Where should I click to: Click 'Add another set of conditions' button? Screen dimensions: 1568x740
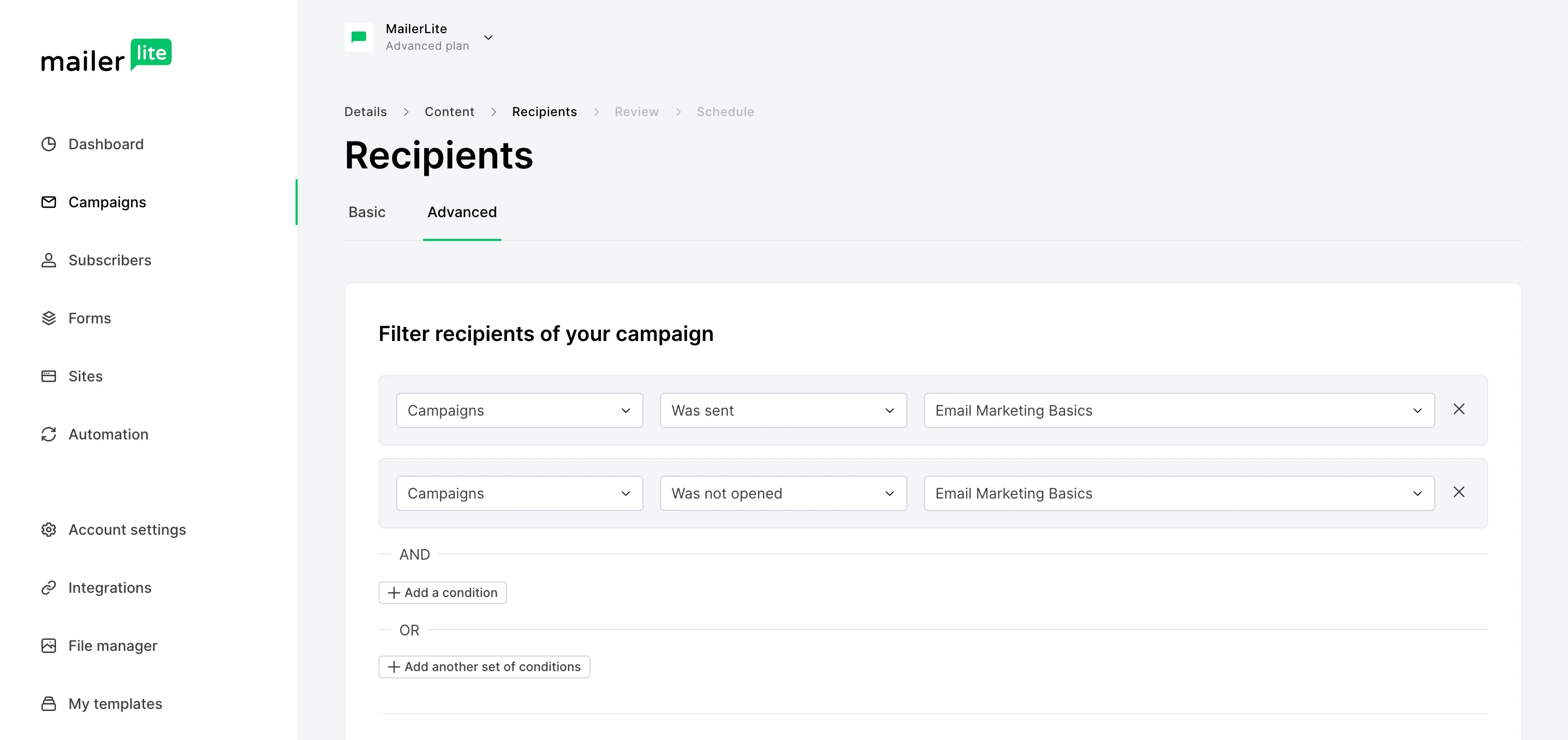click(x=484, y=667)
